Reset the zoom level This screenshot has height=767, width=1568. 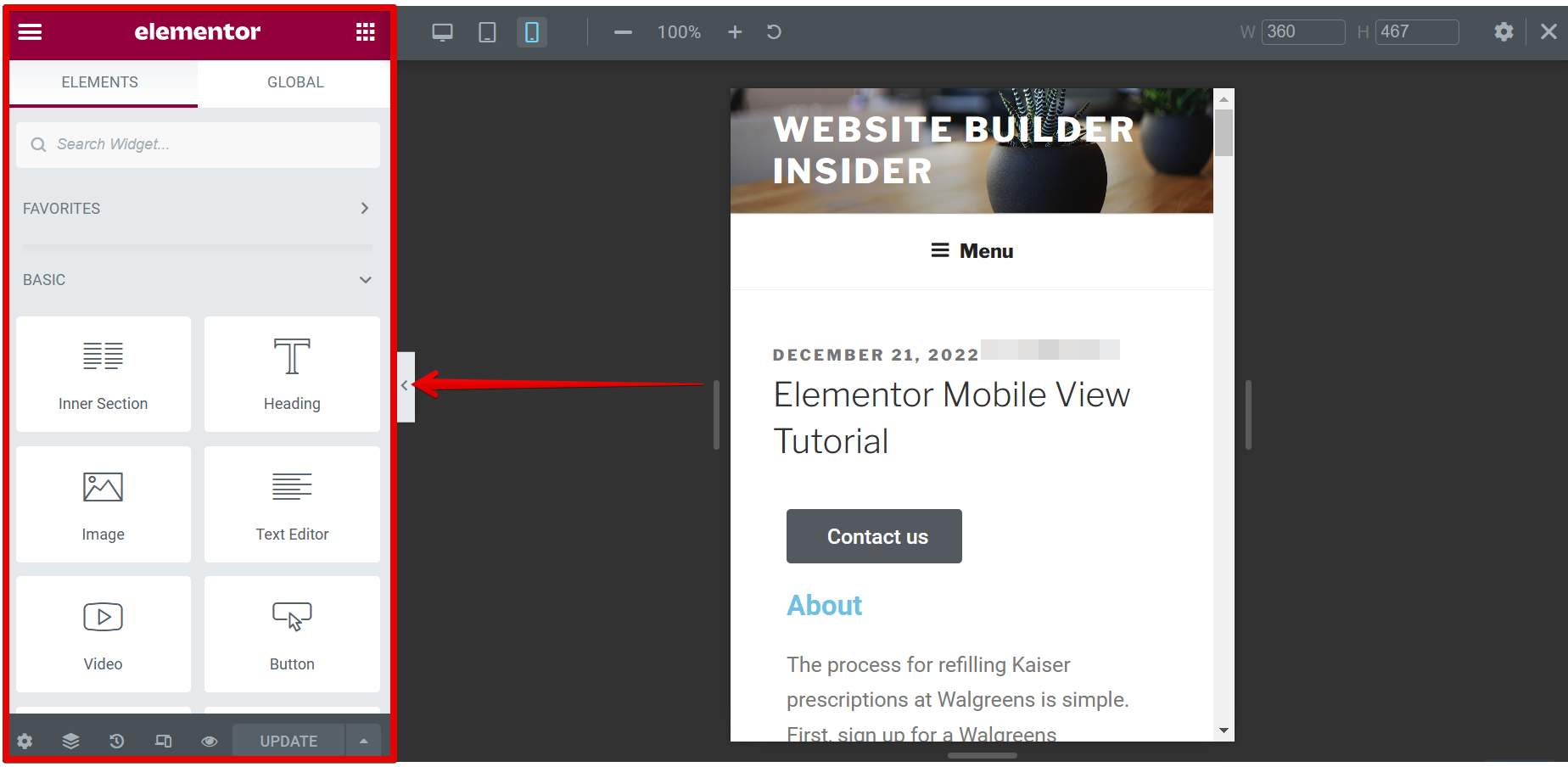[x=774, y=32]
